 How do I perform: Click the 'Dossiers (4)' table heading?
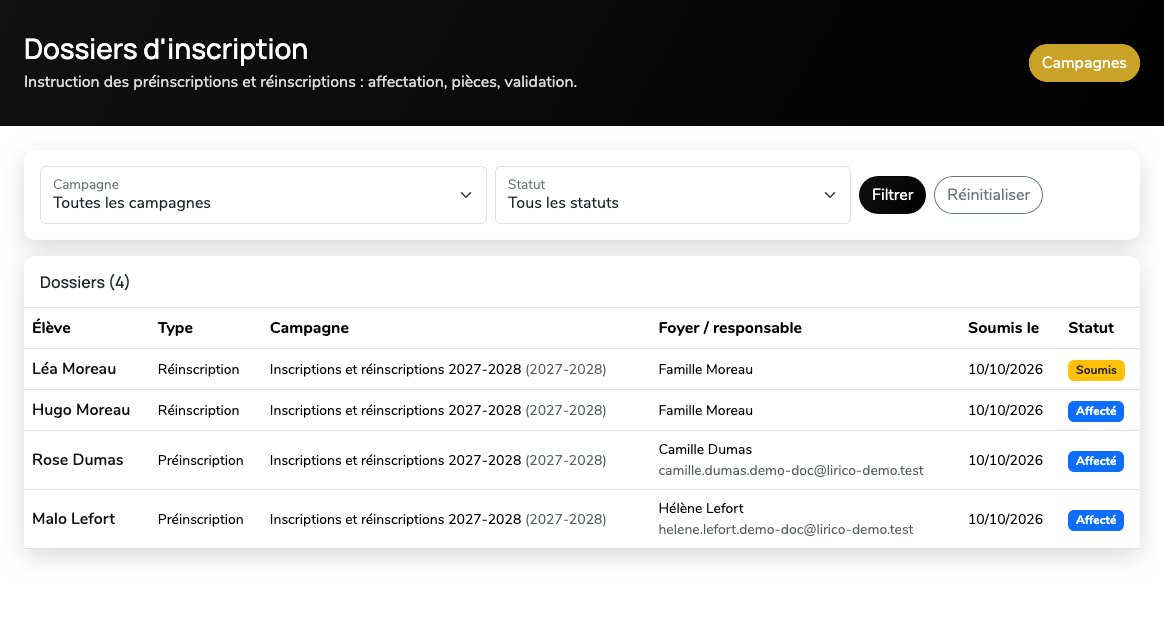click(85, 283)
